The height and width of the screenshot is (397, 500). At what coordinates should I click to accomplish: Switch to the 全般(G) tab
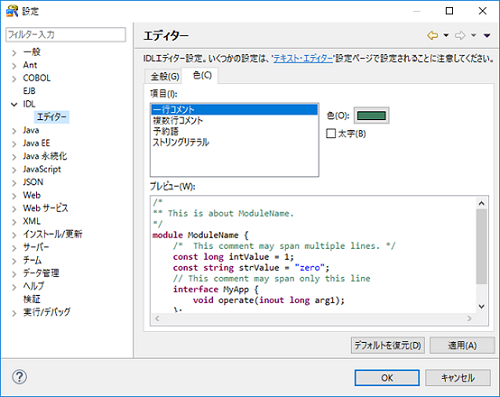coord(165,77)
